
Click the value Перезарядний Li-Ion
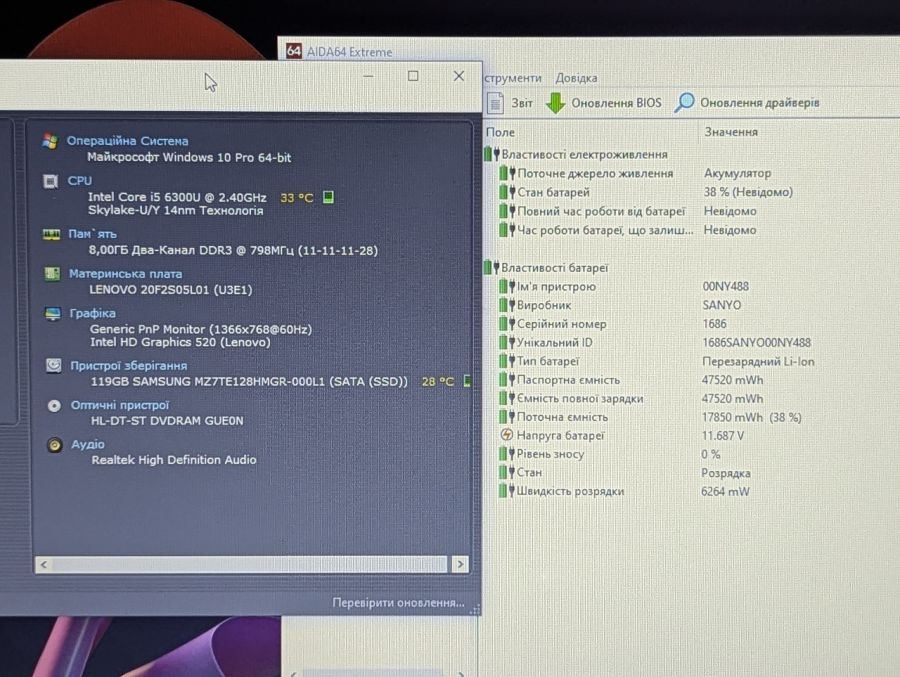[x=758, y=362]
